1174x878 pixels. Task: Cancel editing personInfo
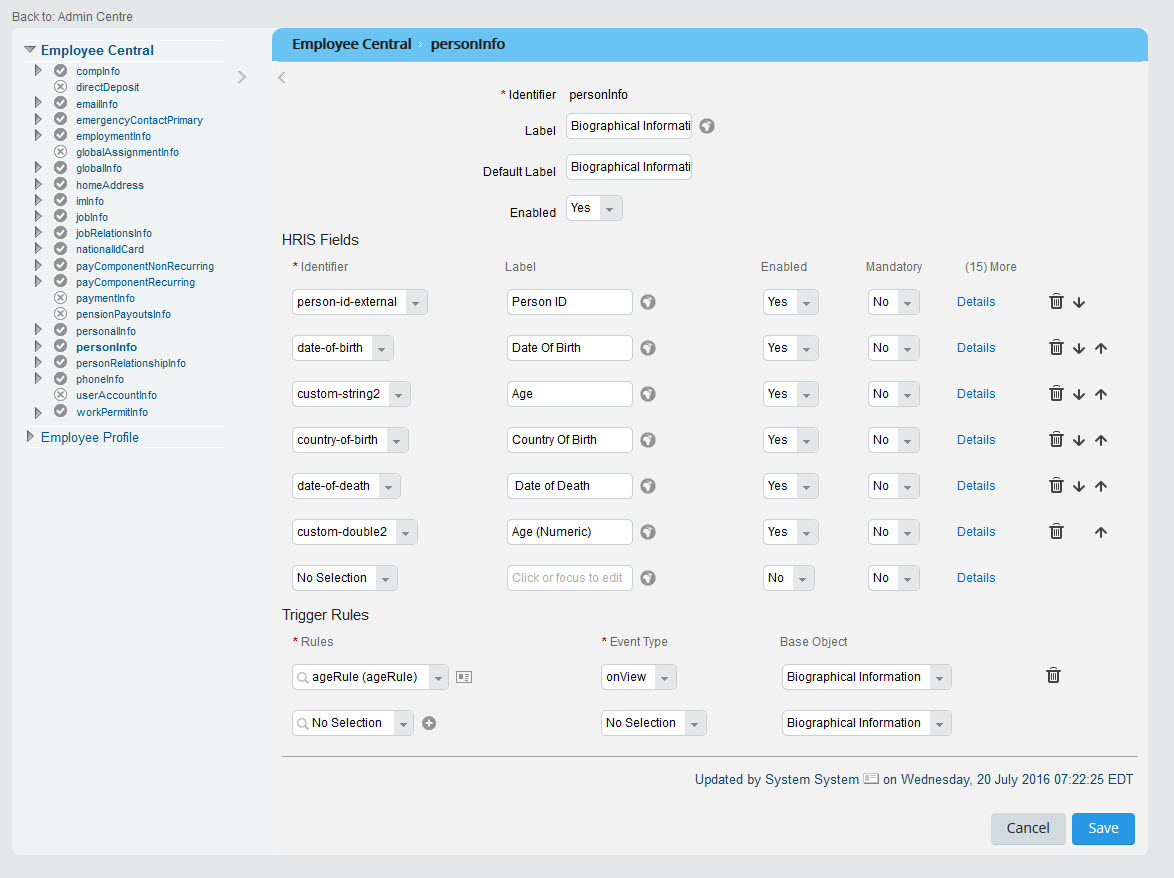(1027, 828)
